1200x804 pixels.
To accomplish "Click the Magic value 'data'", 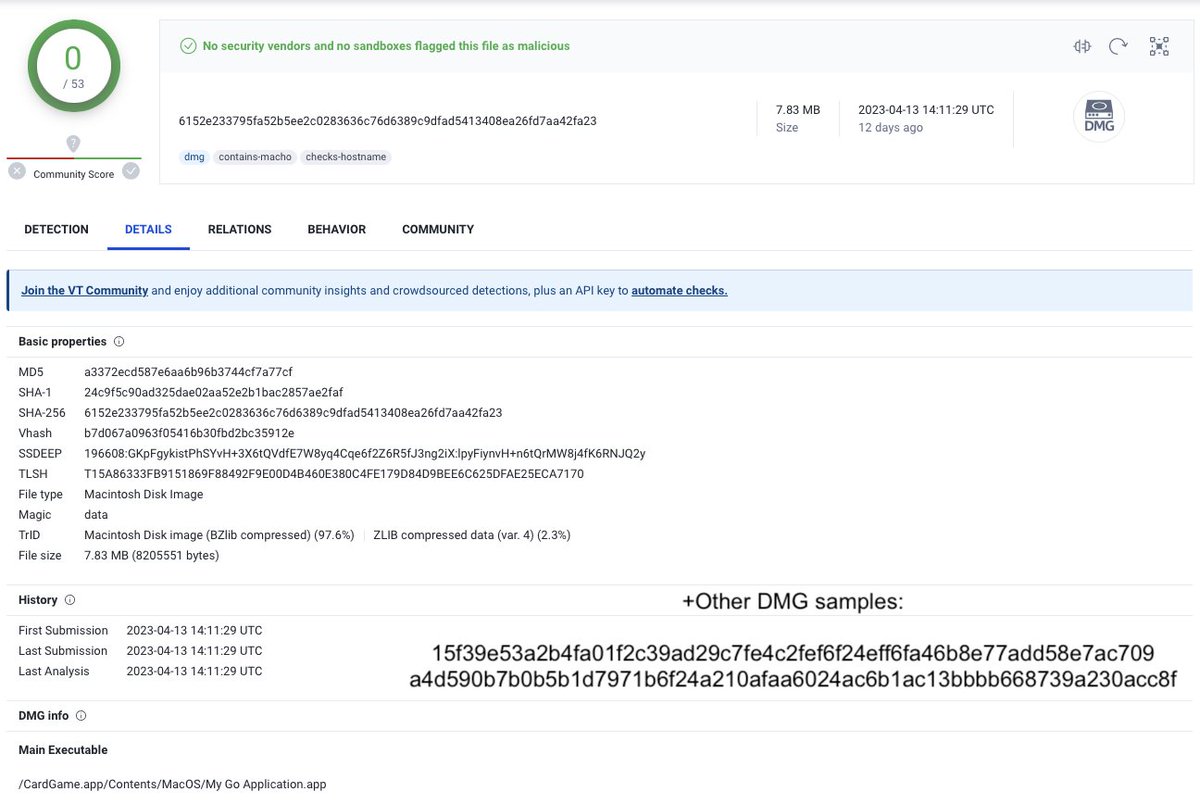I will [96, 514].
